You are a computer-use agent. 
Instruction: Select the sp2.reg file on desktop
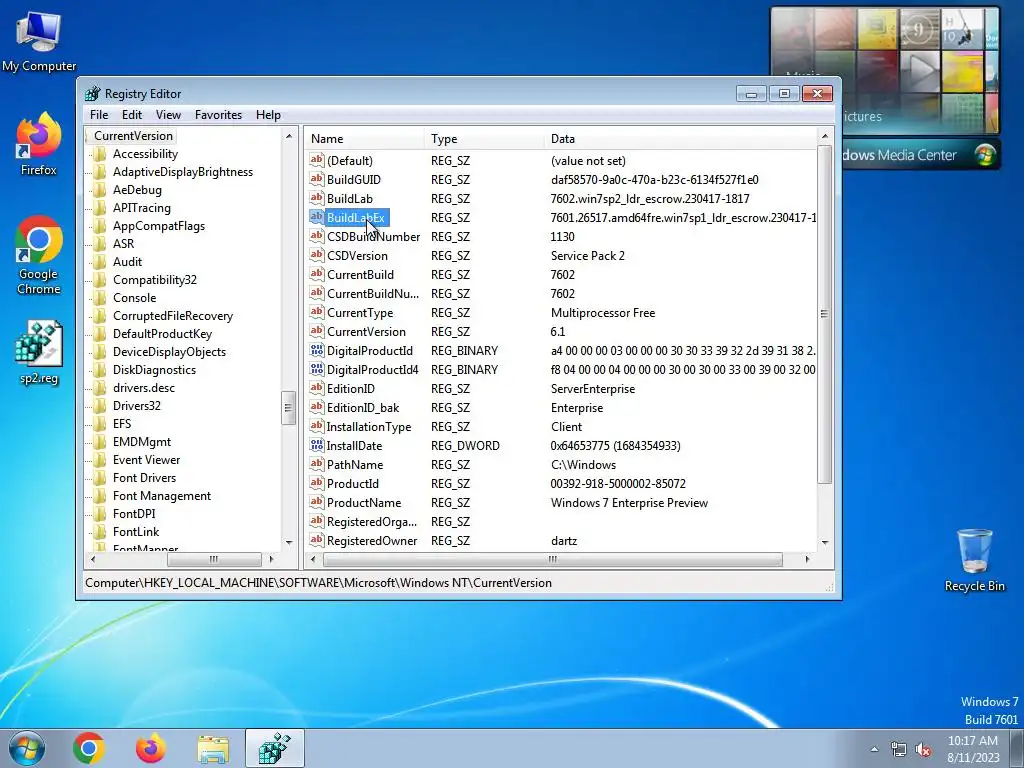click(39, 353)
